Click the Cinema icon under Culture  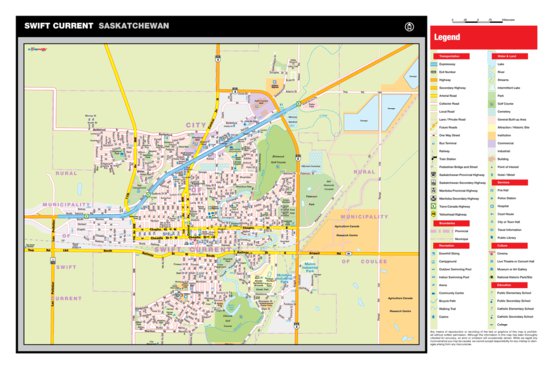click(x=492, y=253)
